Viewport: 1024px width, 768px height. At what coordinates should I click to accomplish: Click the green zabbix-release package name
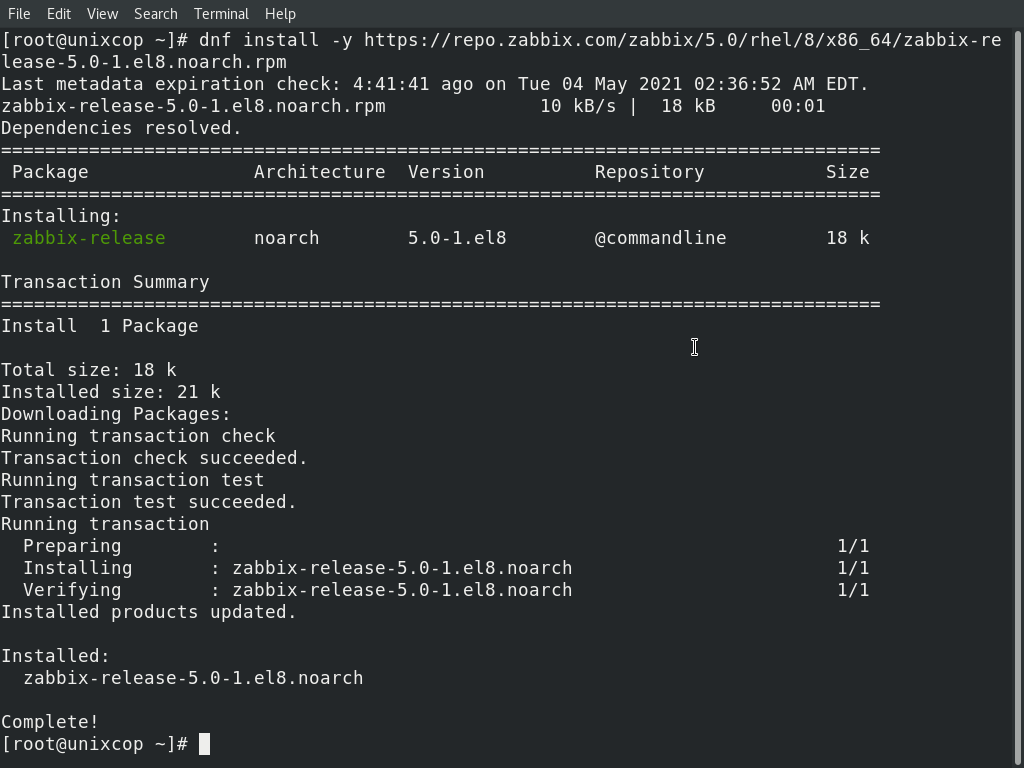[89, 238]
